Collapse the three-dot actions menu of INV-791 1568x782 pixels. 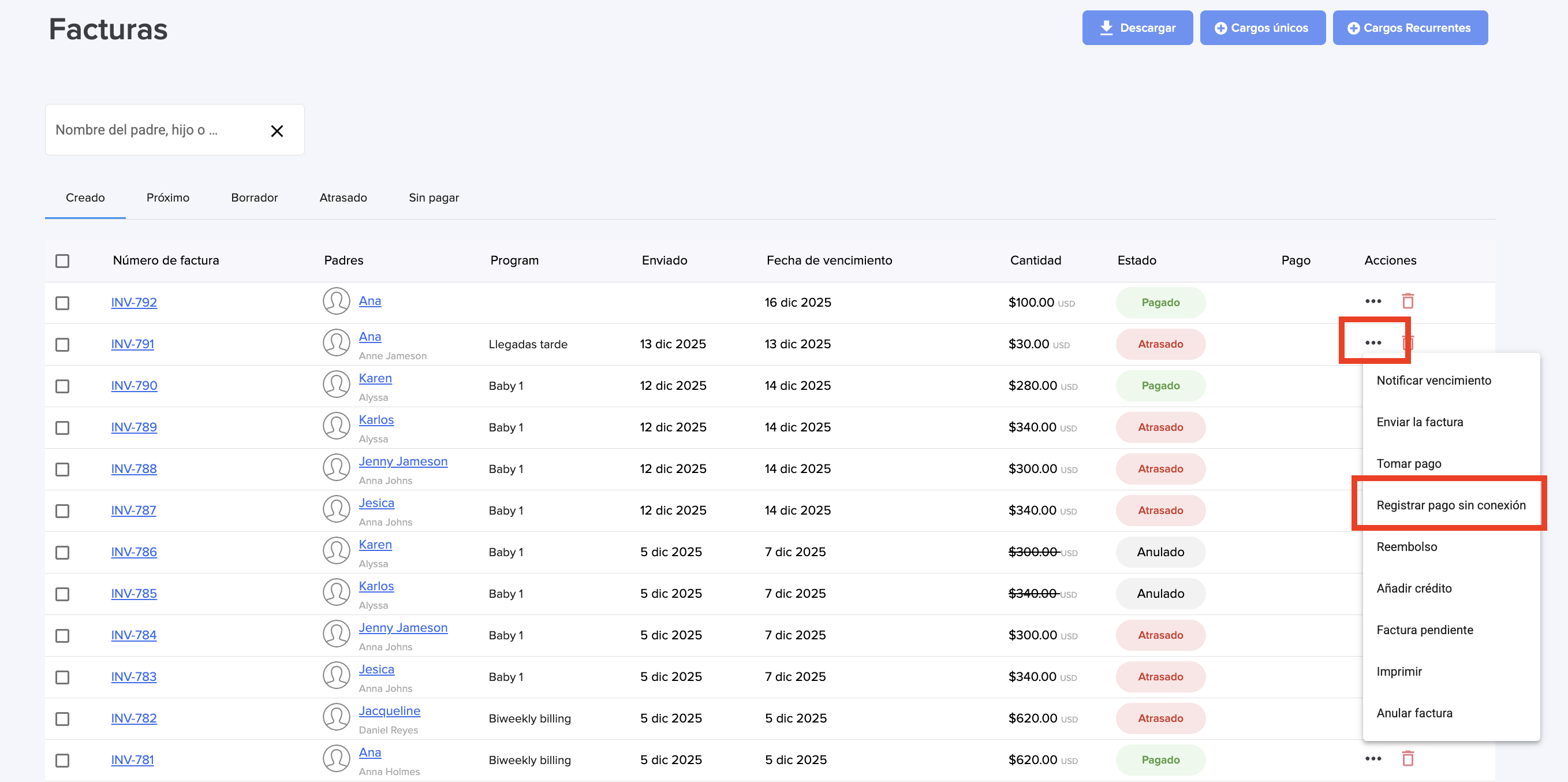[x=1373, y=343]
